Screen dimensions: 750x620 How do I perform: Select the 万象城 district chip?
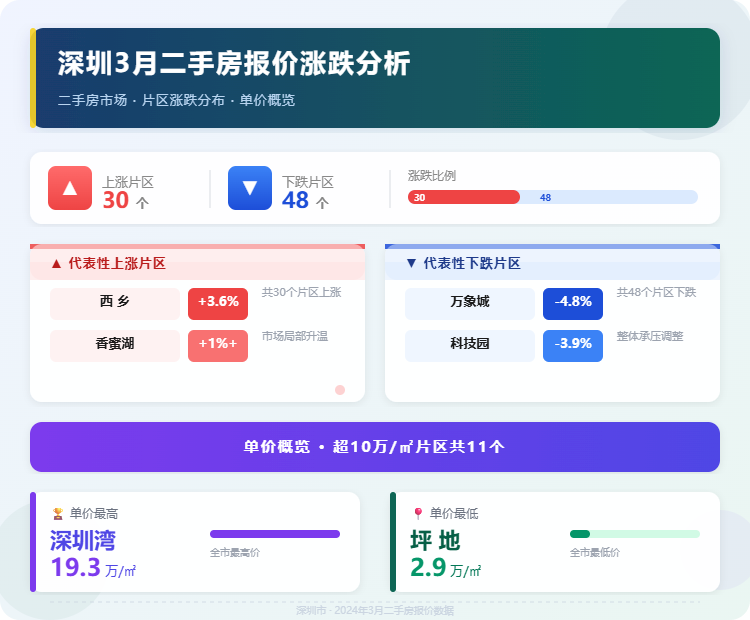(x=470, y=304)
